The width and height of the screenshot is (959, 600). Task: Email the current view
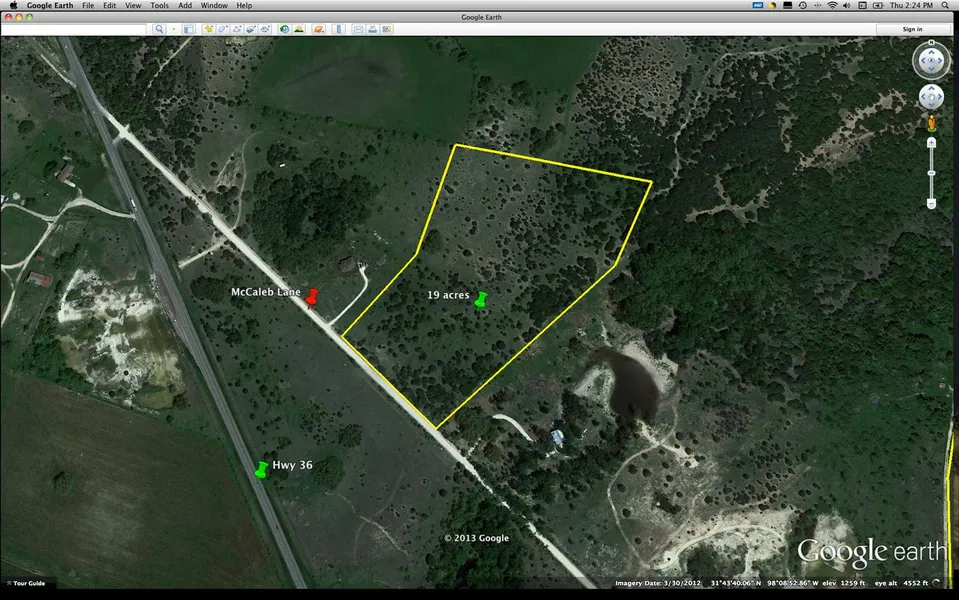coord(358,29)
